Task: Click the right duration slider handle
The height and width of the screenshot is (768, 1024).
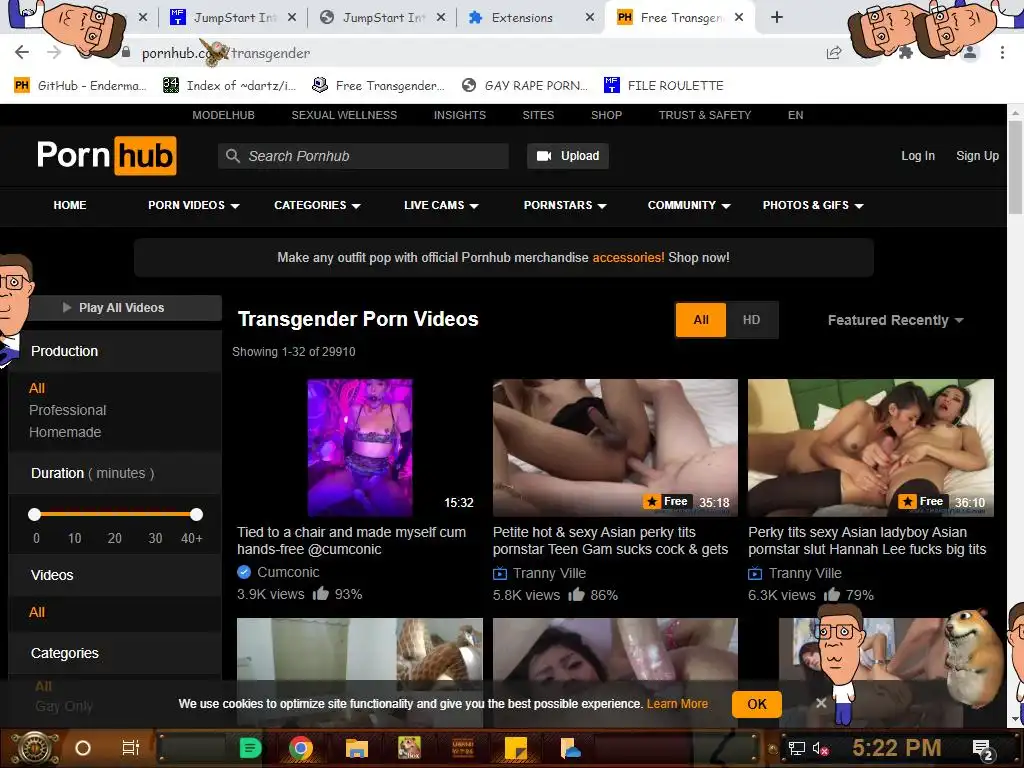Action: pos(197,515)
